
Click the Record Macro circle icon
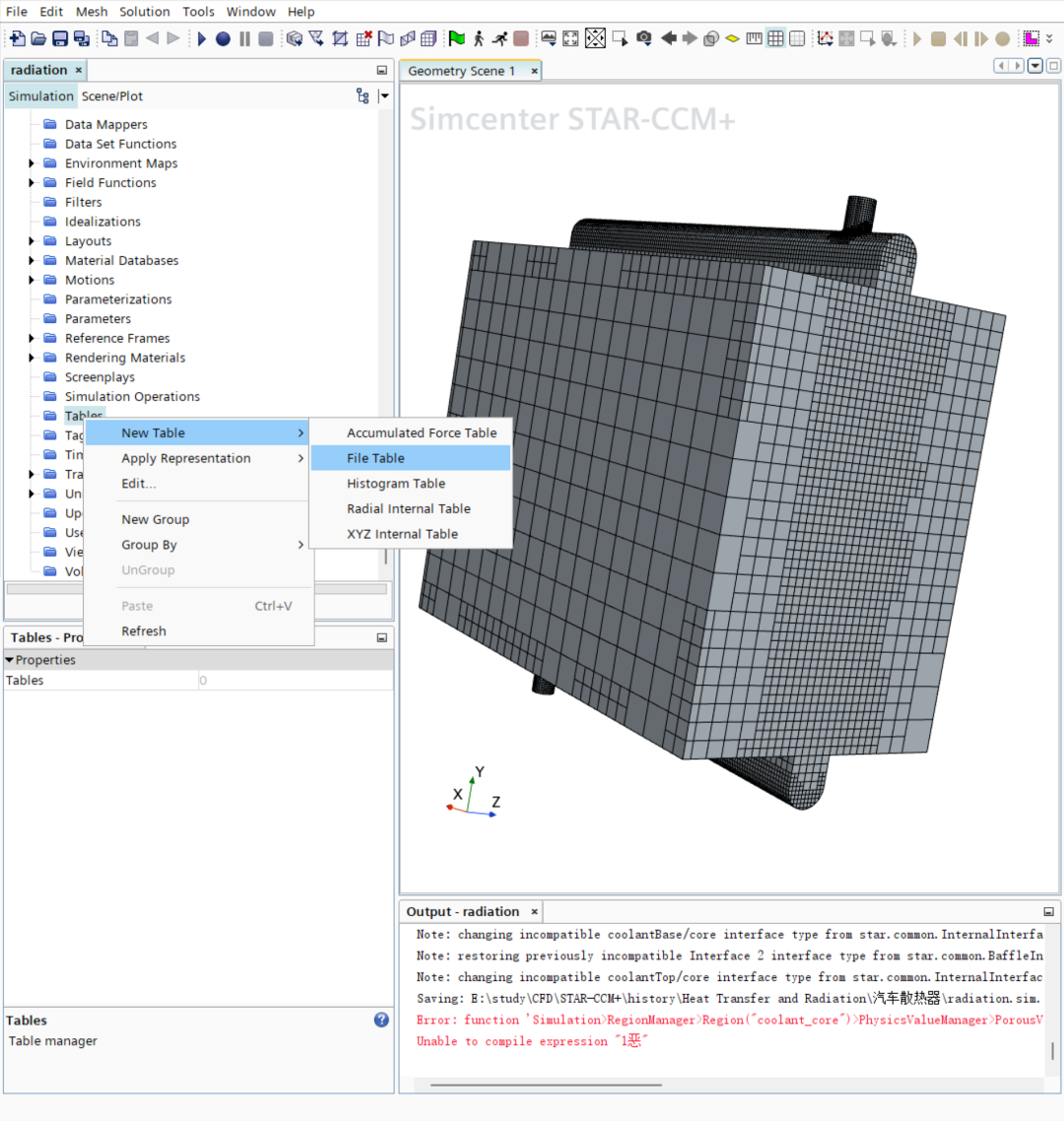coord(223,38)
